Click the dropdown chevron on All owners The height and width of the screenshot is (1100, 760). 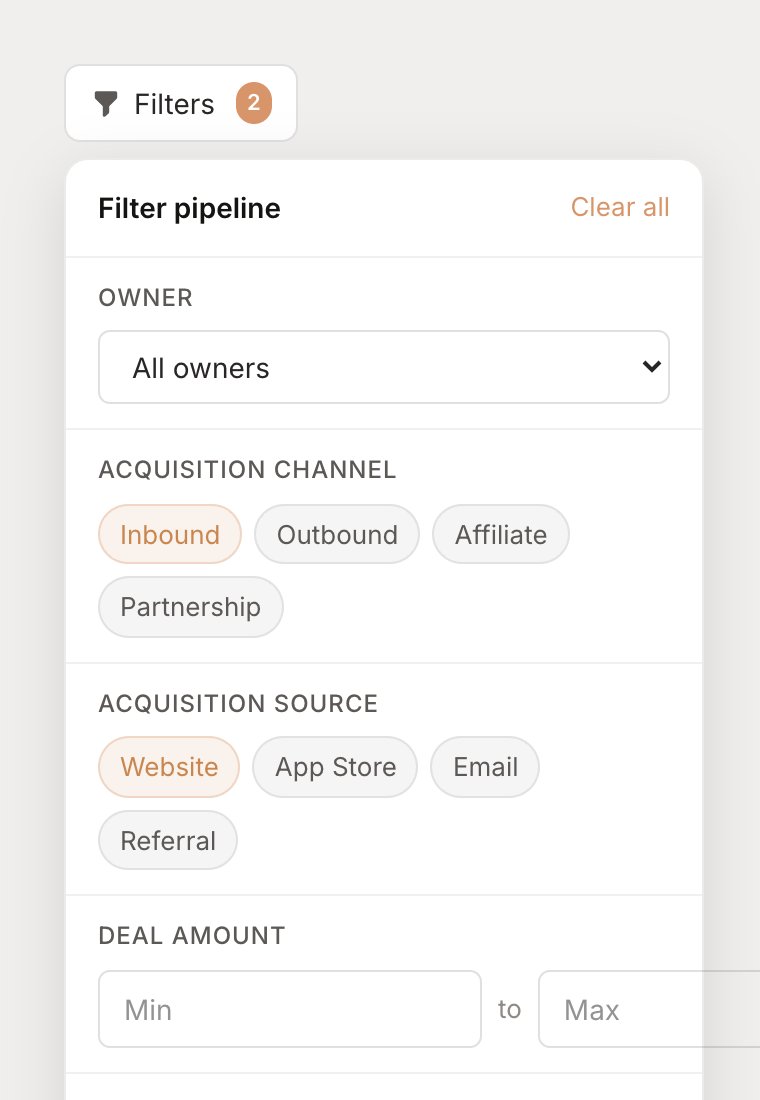[x=651, y=367]
